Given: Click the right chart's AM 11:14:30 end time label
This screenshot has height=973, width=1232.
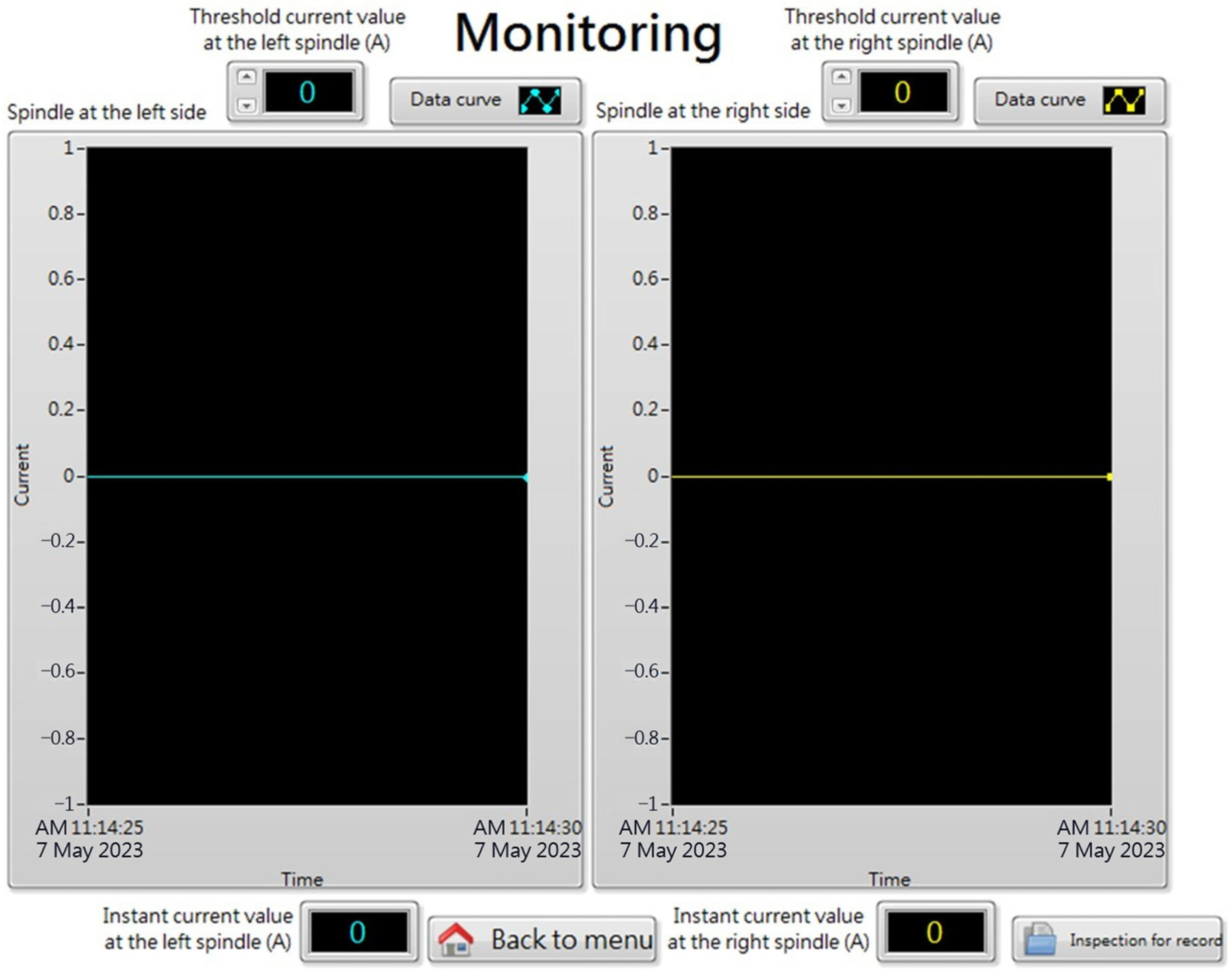Looking at the screenshot, I should point(1111,827).
